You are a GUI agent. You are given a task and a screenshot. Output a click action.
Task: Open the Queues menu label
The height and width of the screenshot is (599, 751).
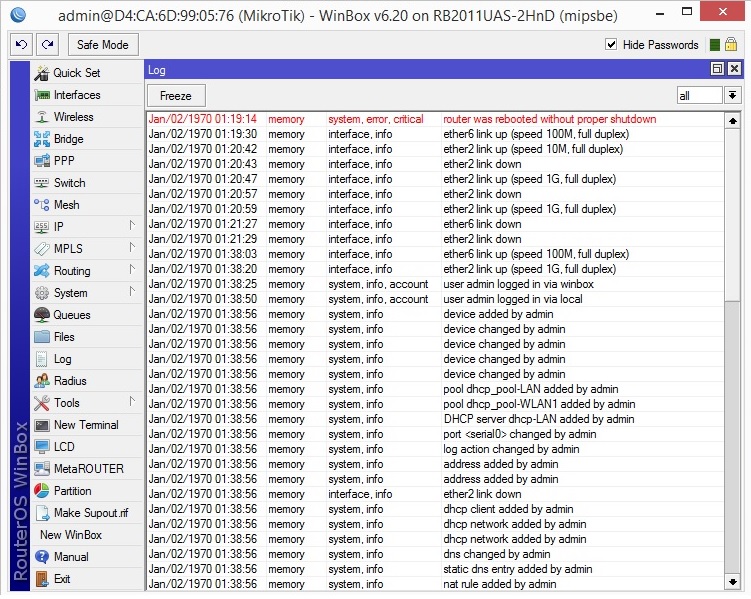click(x=72, y=315)
